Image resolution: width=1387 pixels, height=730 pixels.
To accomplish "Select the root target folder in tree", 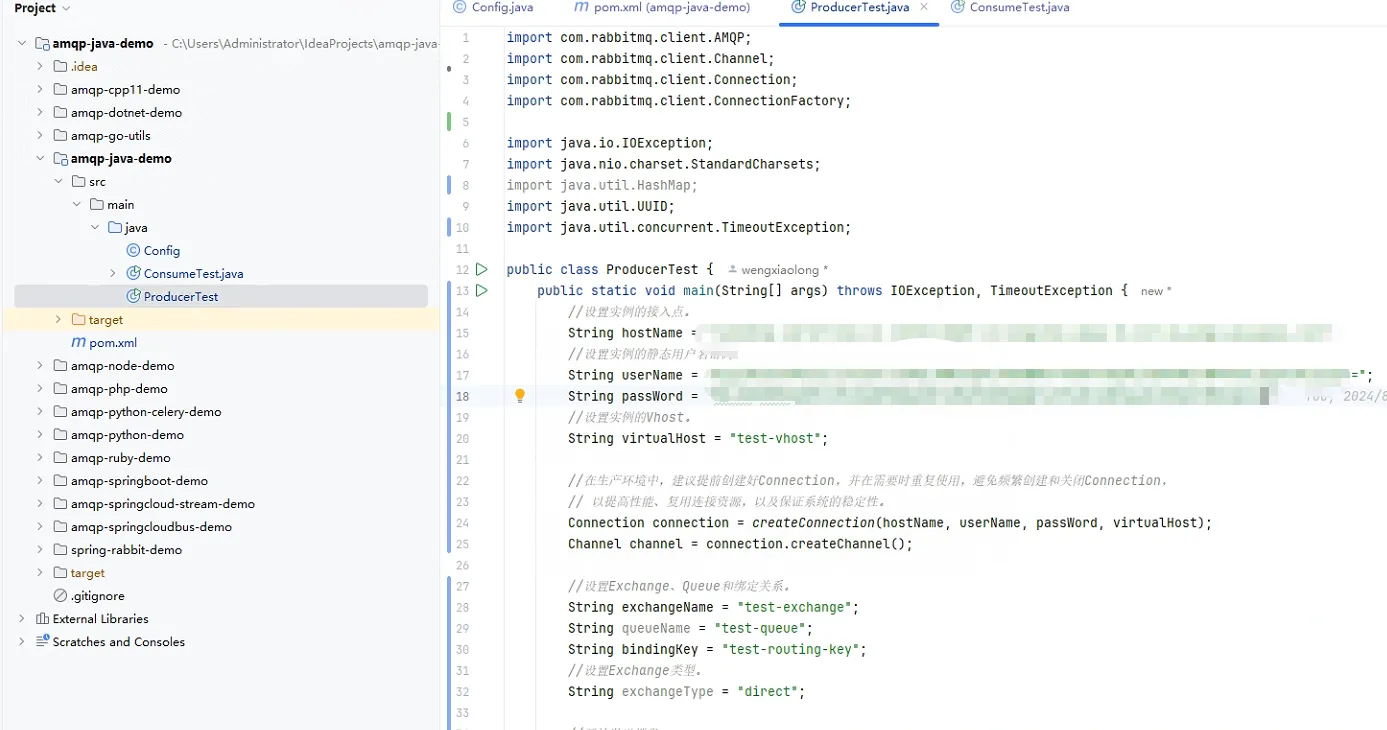I will (87, 573).
